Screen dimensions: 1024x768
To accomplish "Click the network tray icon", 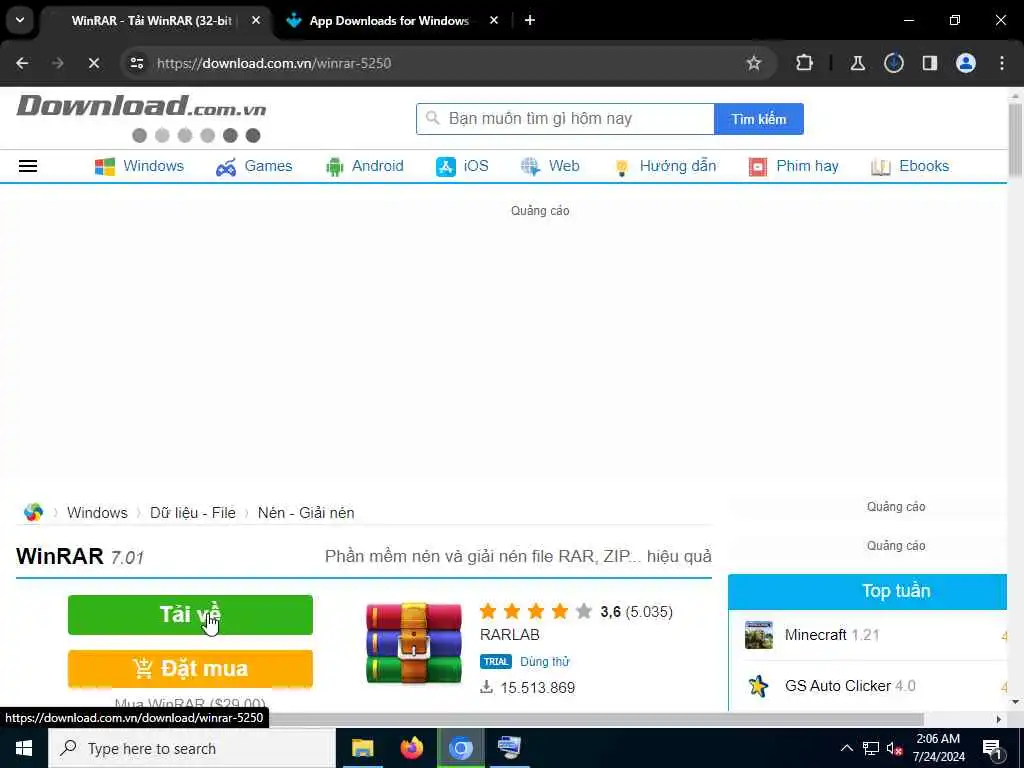I will click(x=871, y=748).
